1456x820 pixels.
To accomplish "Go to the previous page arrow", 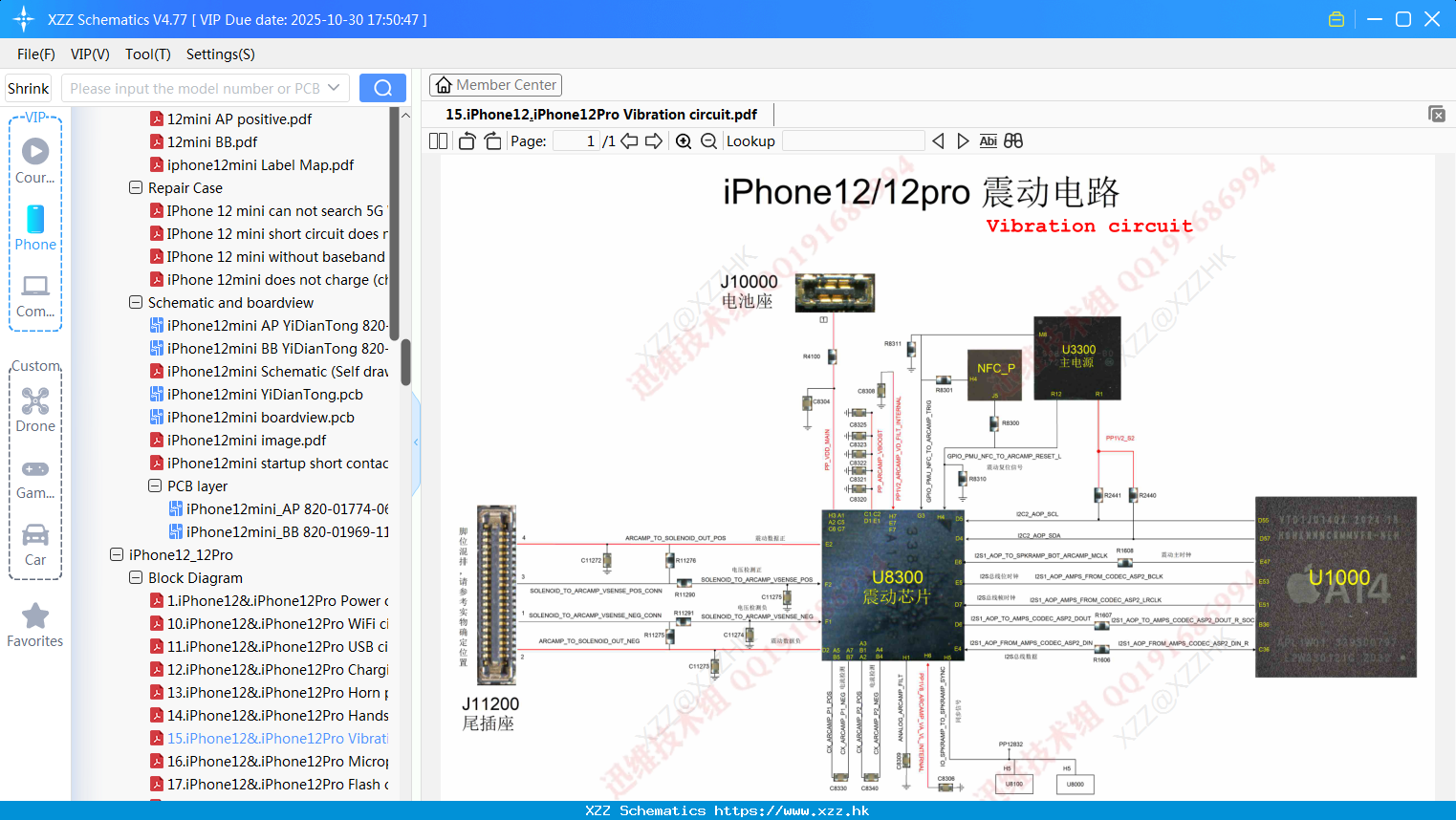I will (x=629, y=141).
